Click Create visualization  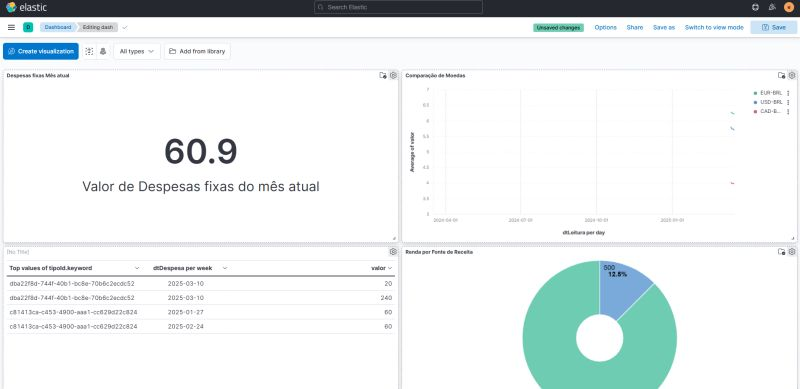point(41,51)
